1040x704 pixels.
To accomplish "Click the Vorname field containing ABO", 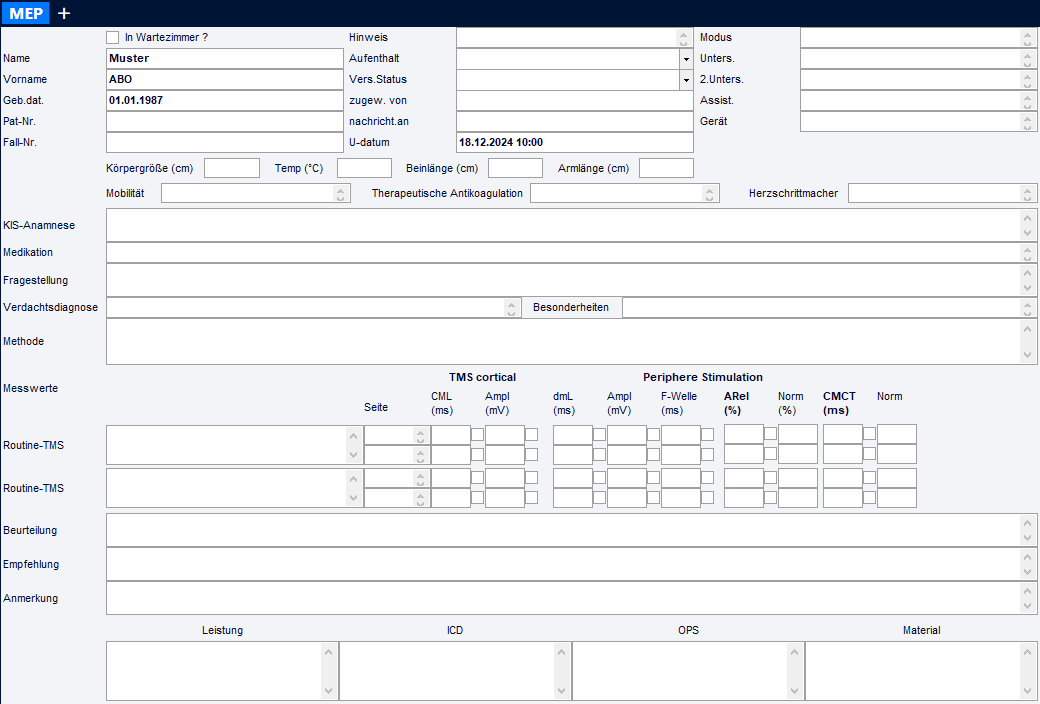I will click(x=225, y=80).
